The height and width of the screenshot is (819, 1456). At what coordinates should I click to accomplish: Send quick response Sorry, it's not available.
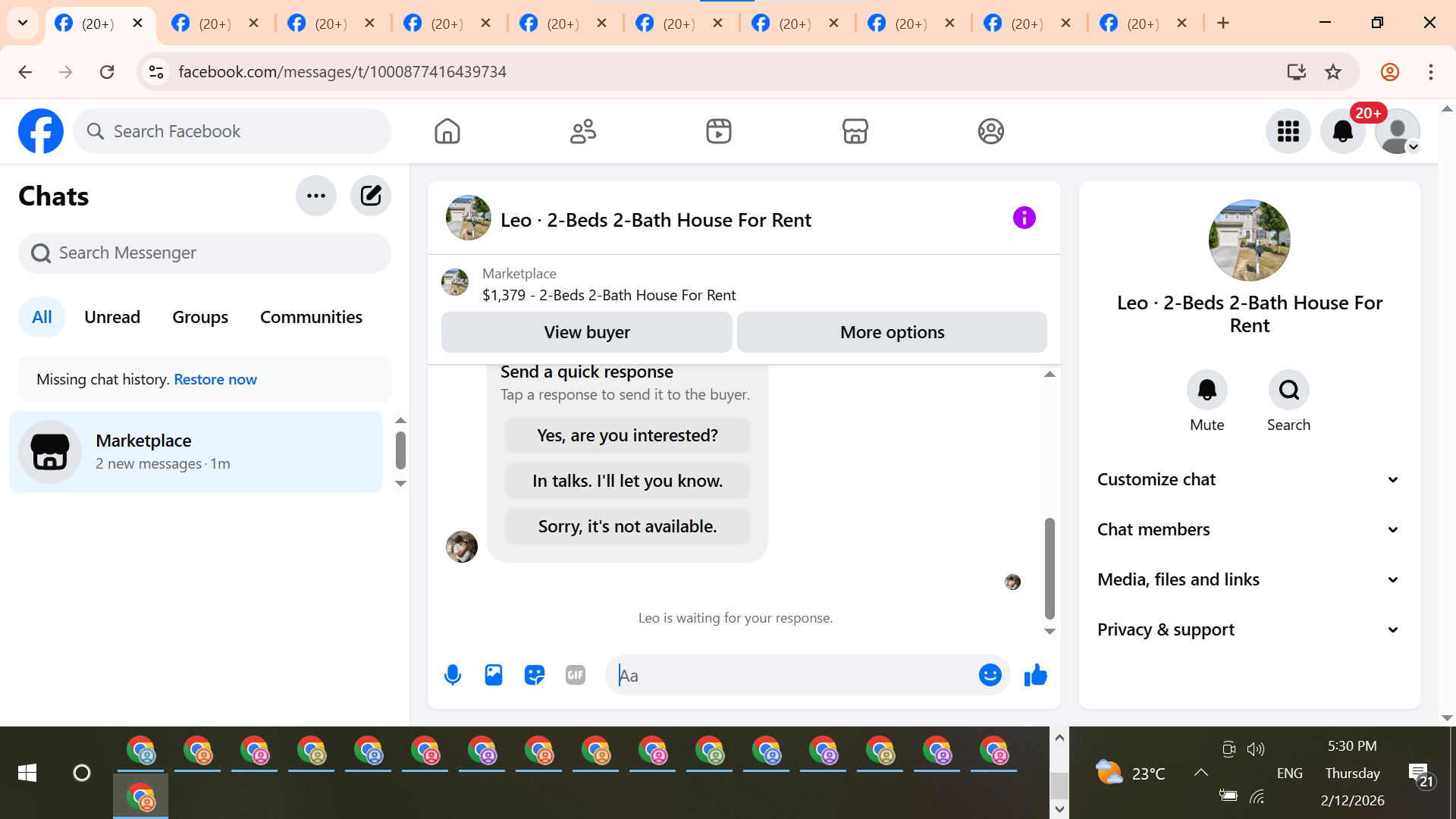[627, 526]
